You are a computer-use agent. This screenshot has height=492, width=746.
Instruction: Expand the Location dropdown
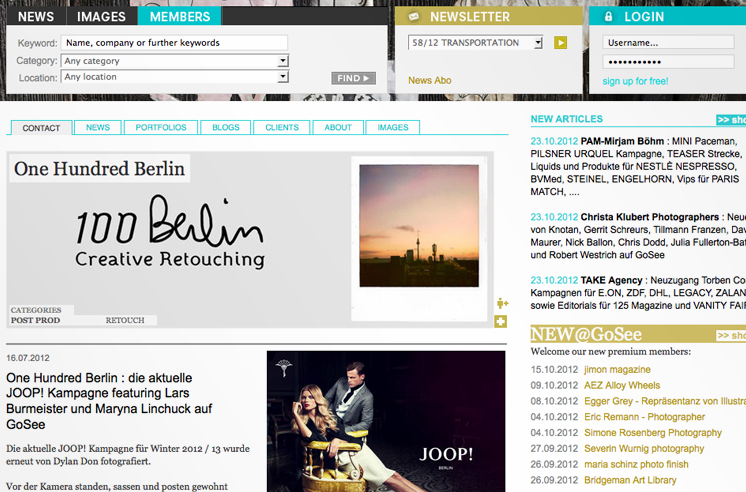[x=175, y=77]
